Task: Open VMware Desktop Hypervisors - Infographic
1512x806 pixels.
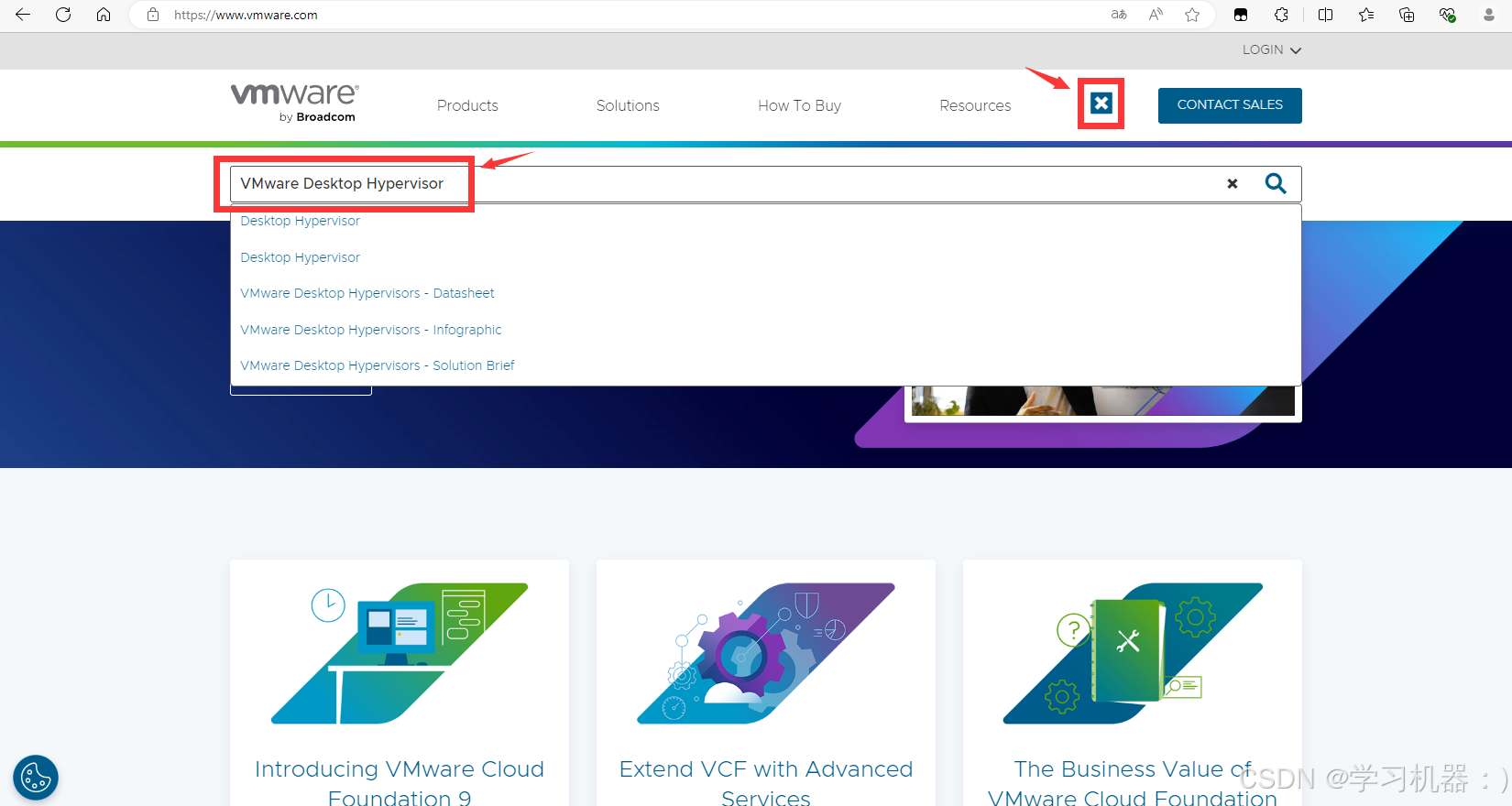Action: (371, 330)
